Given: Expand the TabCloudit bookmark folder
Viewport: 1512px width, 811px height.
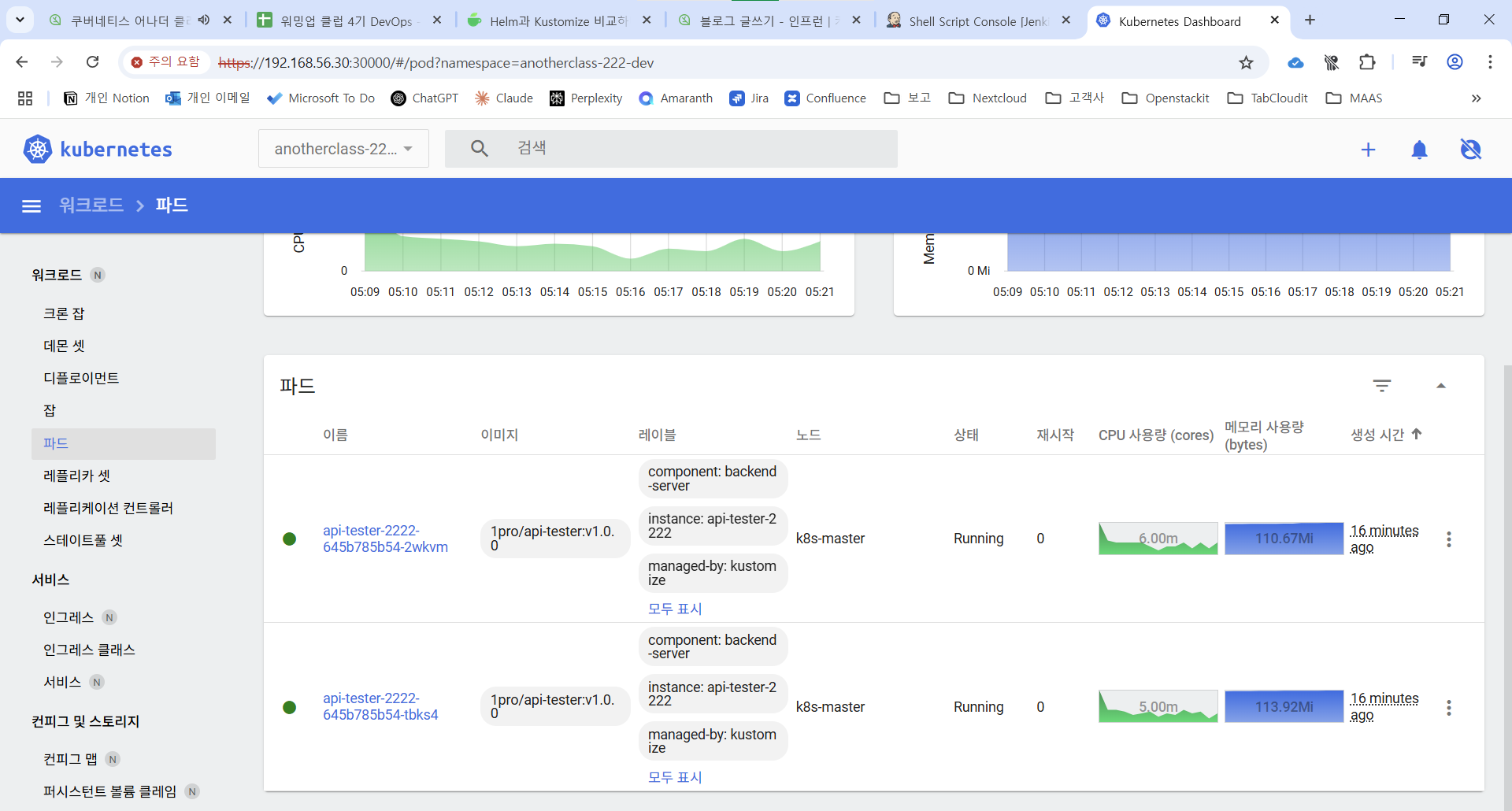Looking at the screenshot, I should click(1268, 98).
